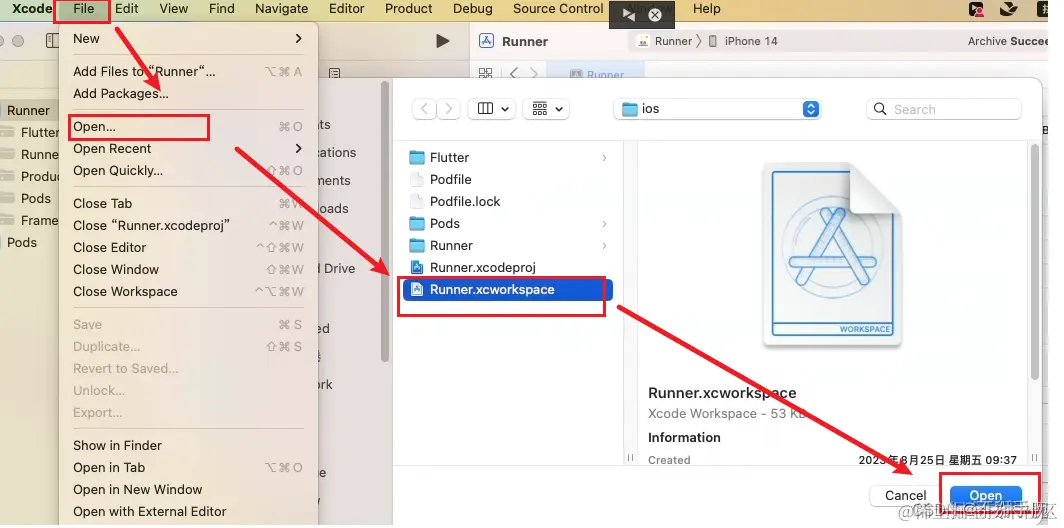The image size is (1064, 528).
Task: Select the Podfile file
Action: tap(508, 179)
